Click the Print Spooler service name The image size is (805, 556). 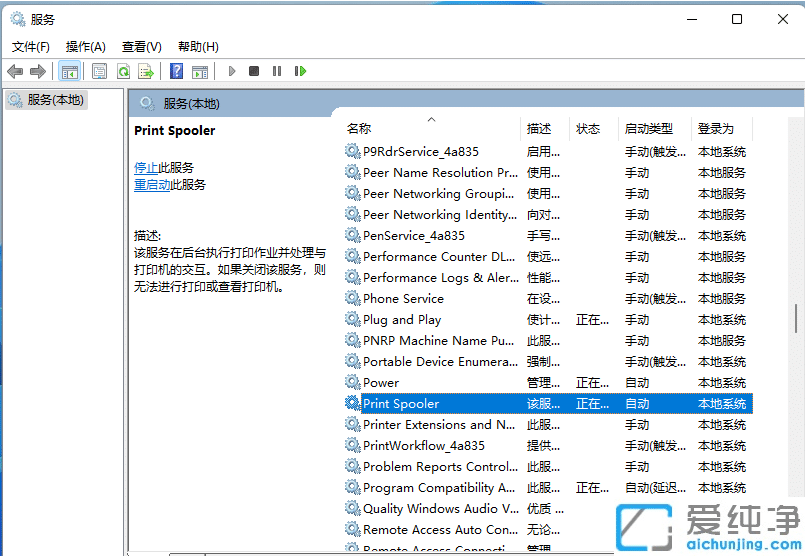pos(401,404)
